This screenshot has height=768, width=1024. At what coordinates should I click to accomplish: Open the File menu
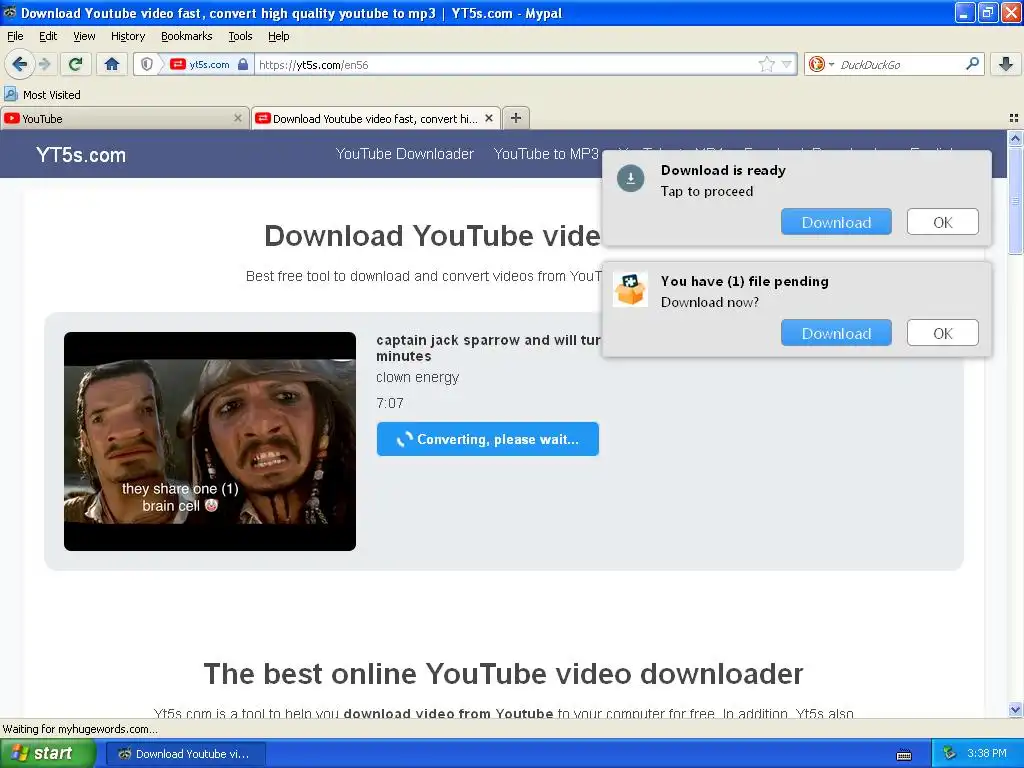[15, 36]
